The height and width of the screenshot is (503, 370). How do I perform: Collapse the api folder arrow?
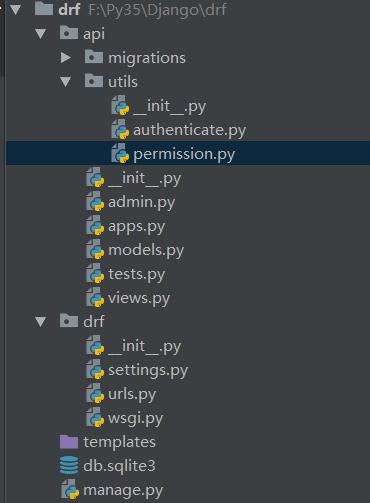point(41,34)
